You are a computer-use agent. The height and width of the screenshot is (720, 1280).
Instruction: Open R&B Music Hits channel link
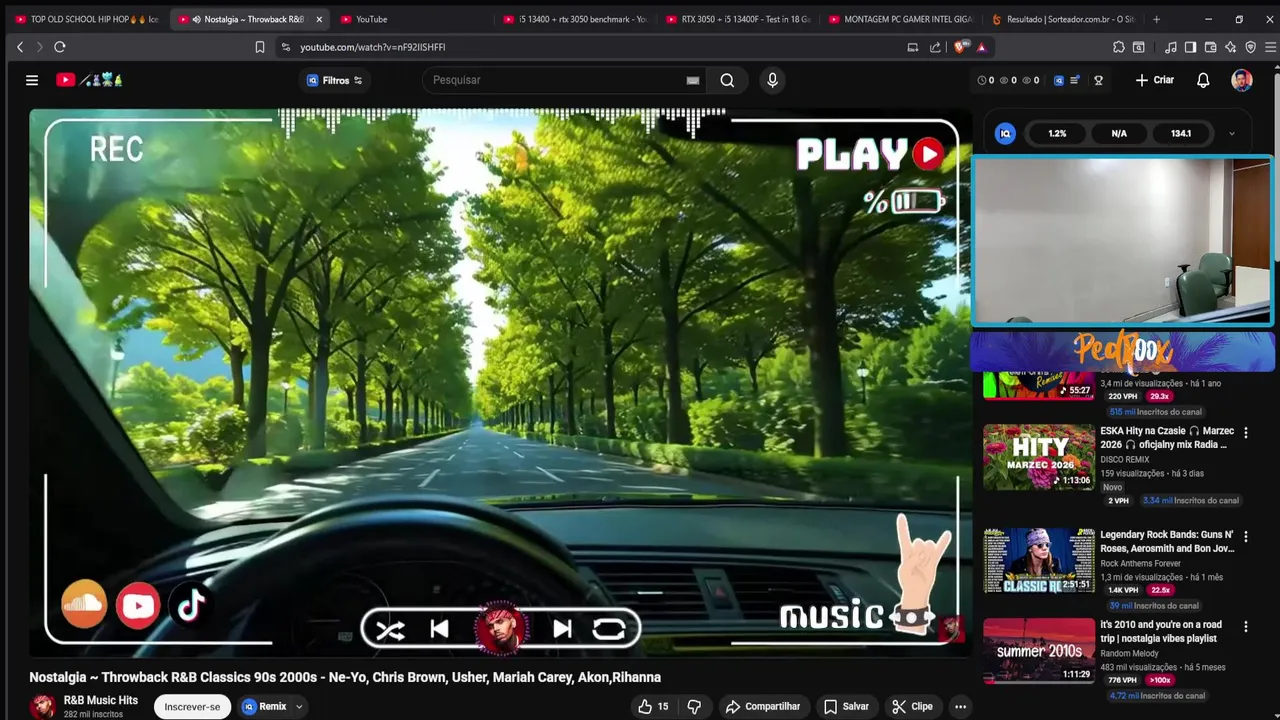[x=101, y=700]
